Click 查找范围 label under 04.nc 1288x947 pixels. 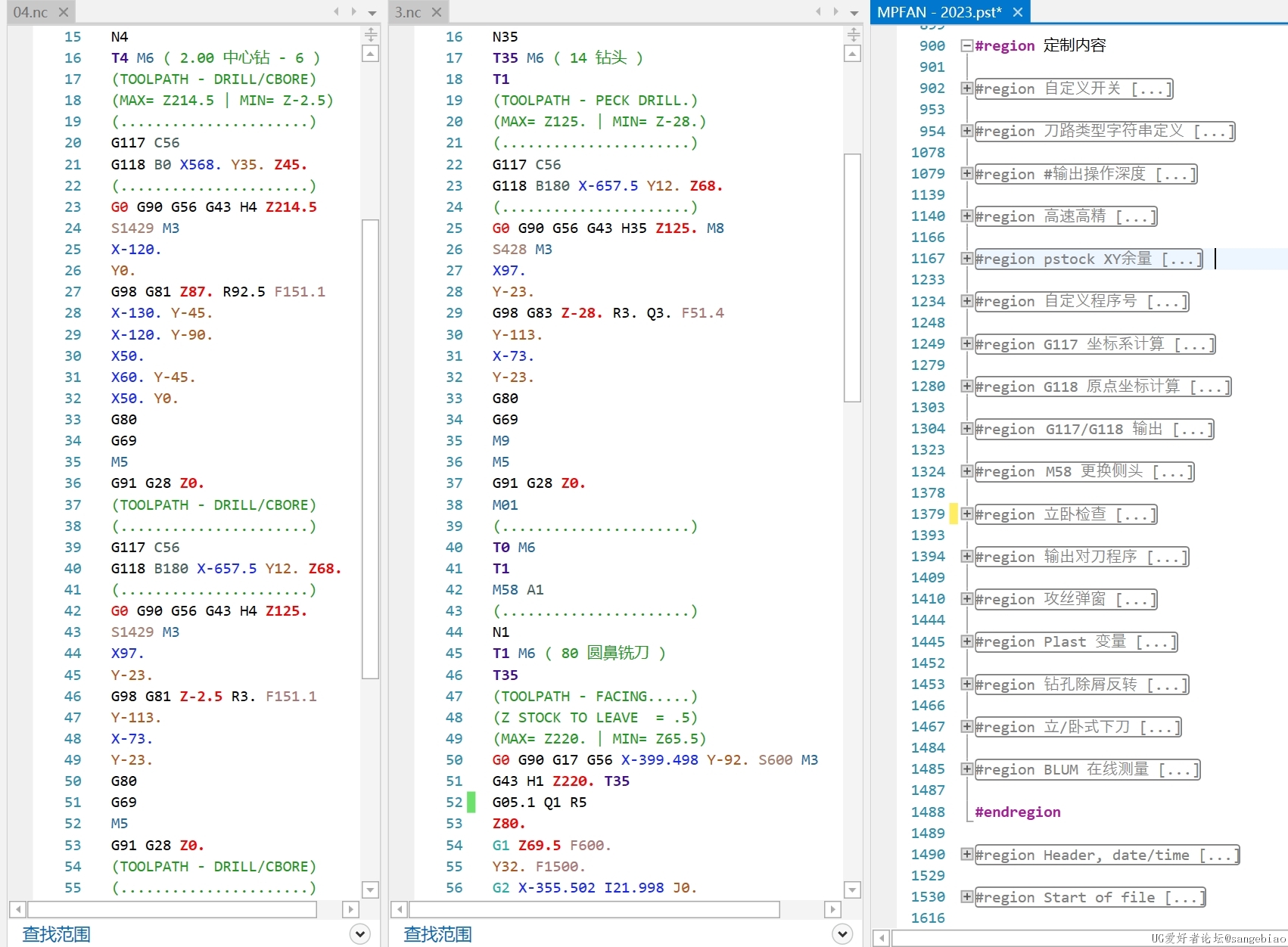point(56,934)
